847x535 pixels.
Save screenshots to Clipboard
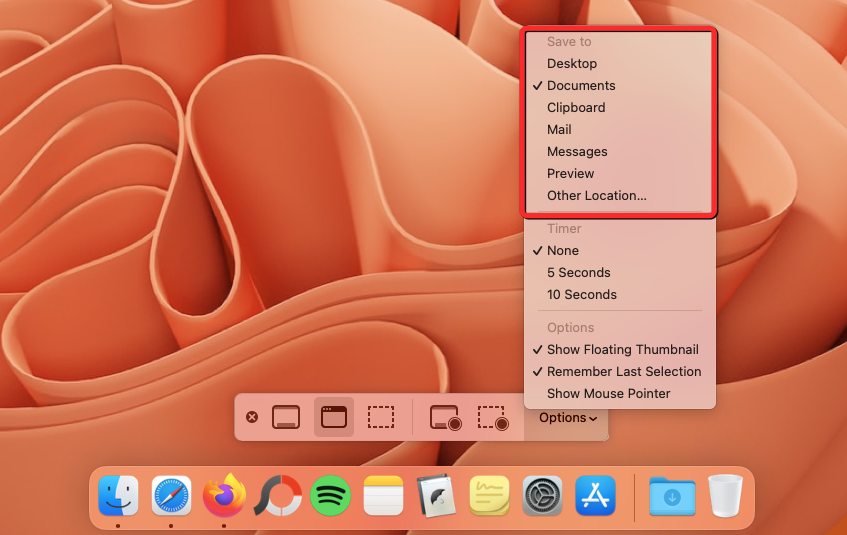tap(576, 108)
